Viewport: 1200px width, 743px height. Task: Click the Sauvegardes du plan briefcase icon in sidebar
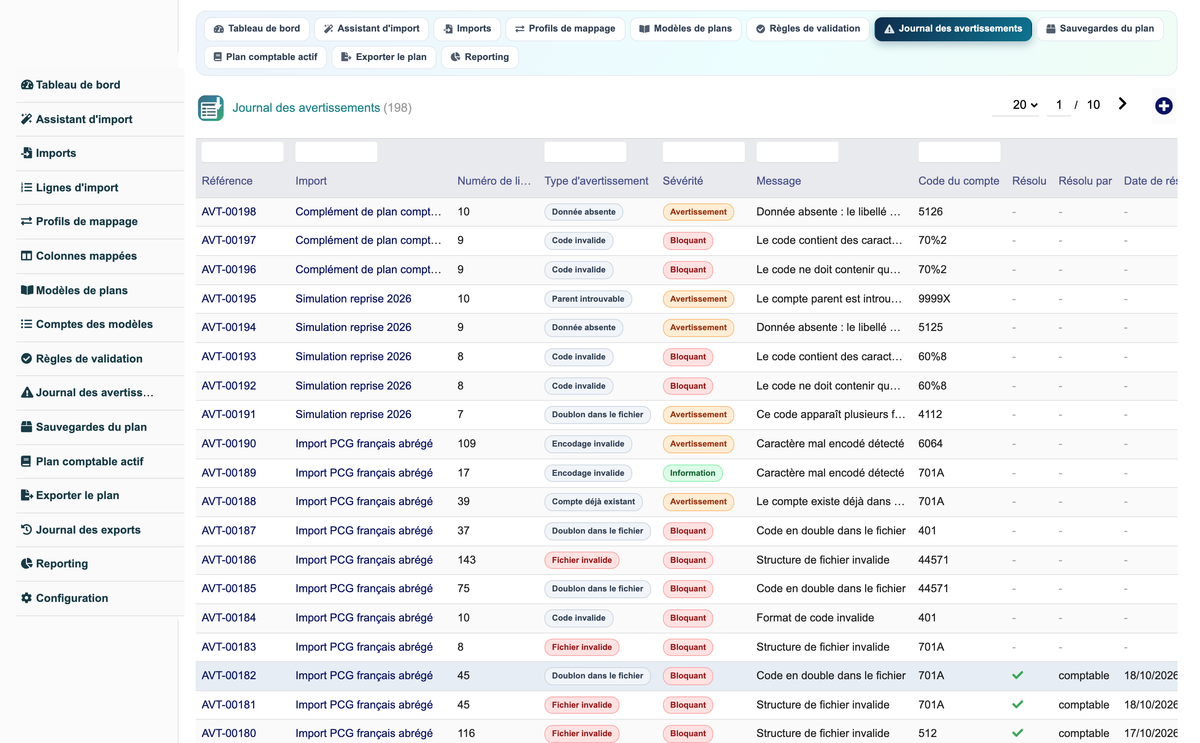27,427
